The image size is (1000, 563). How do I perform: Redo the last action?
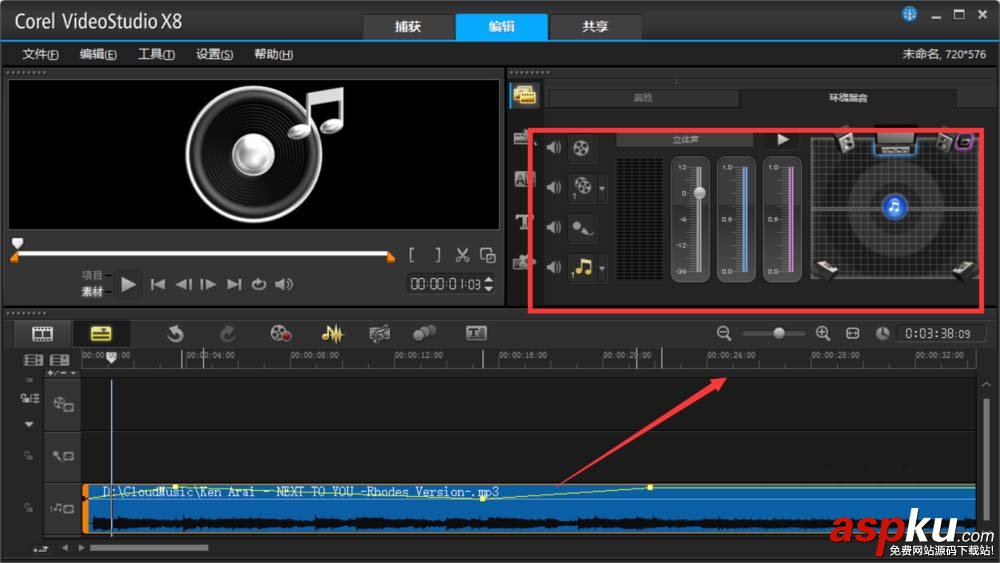(228, 333)
